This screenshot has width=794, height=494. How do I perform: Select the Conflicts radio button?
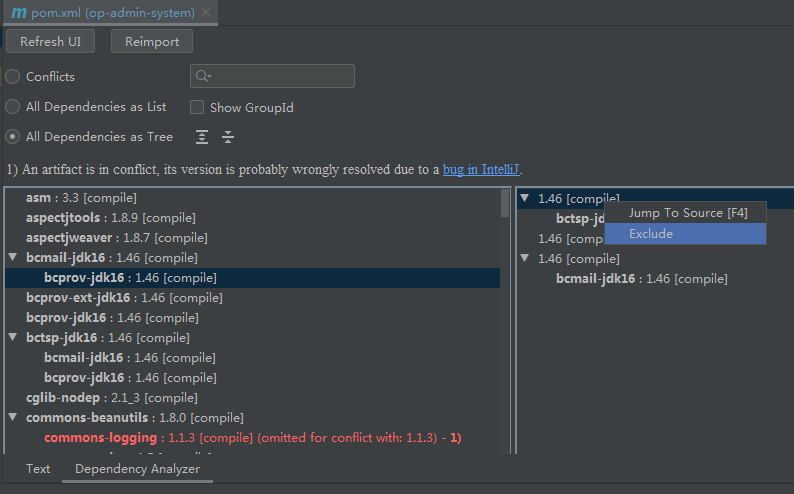tap(13, 76)
